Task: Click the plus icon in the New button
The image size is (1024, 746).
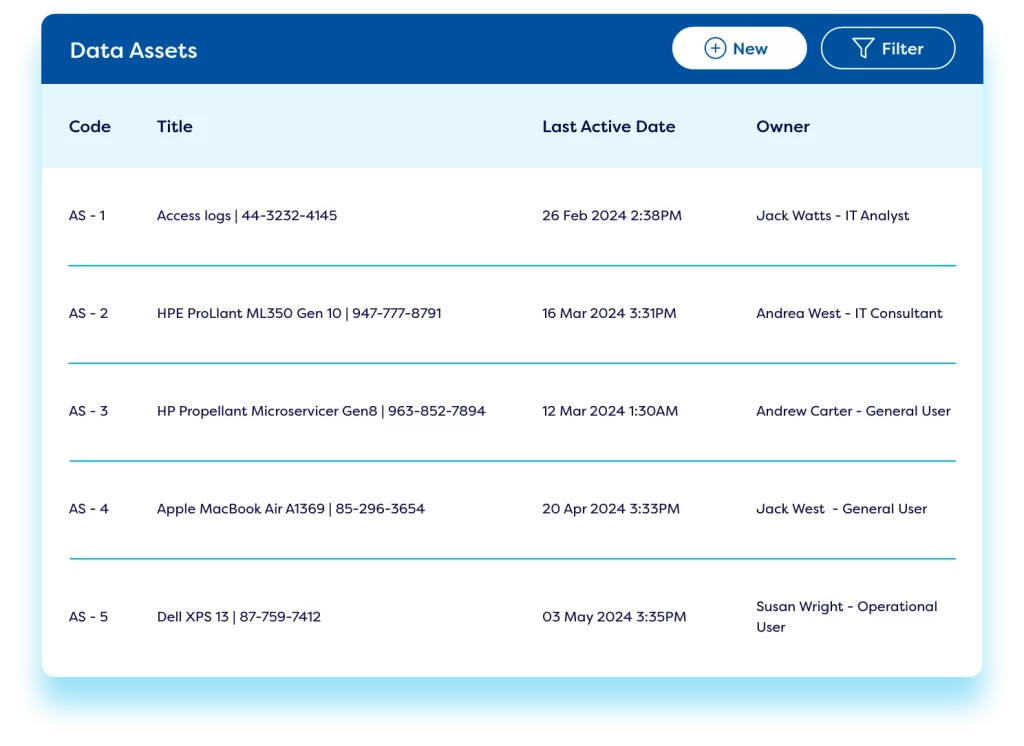Action: tap(714, 47)
